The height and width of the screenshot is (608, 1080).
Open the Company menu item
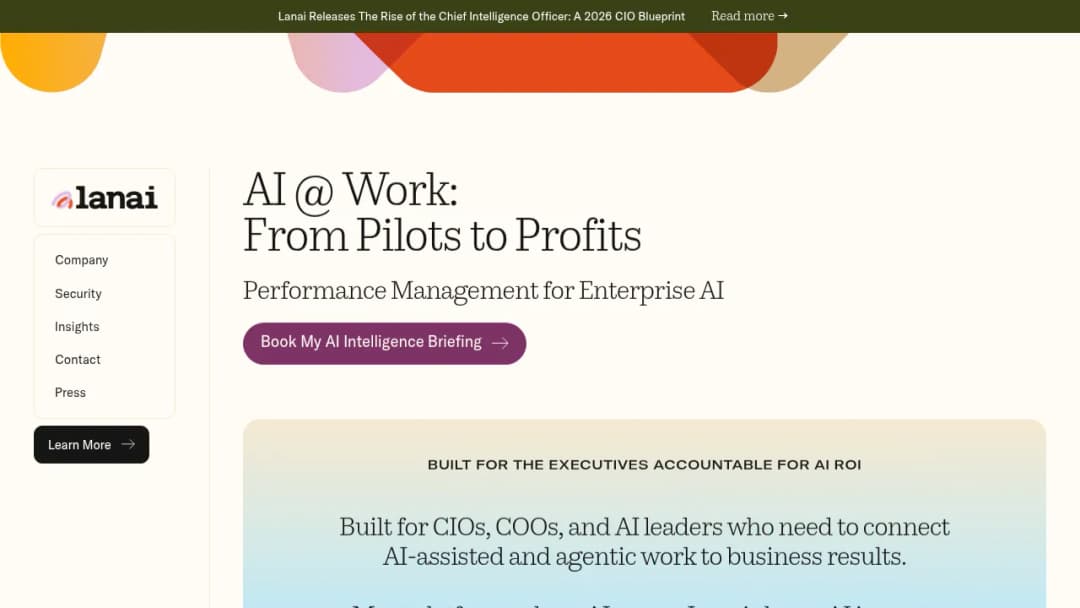pos(81,260)
